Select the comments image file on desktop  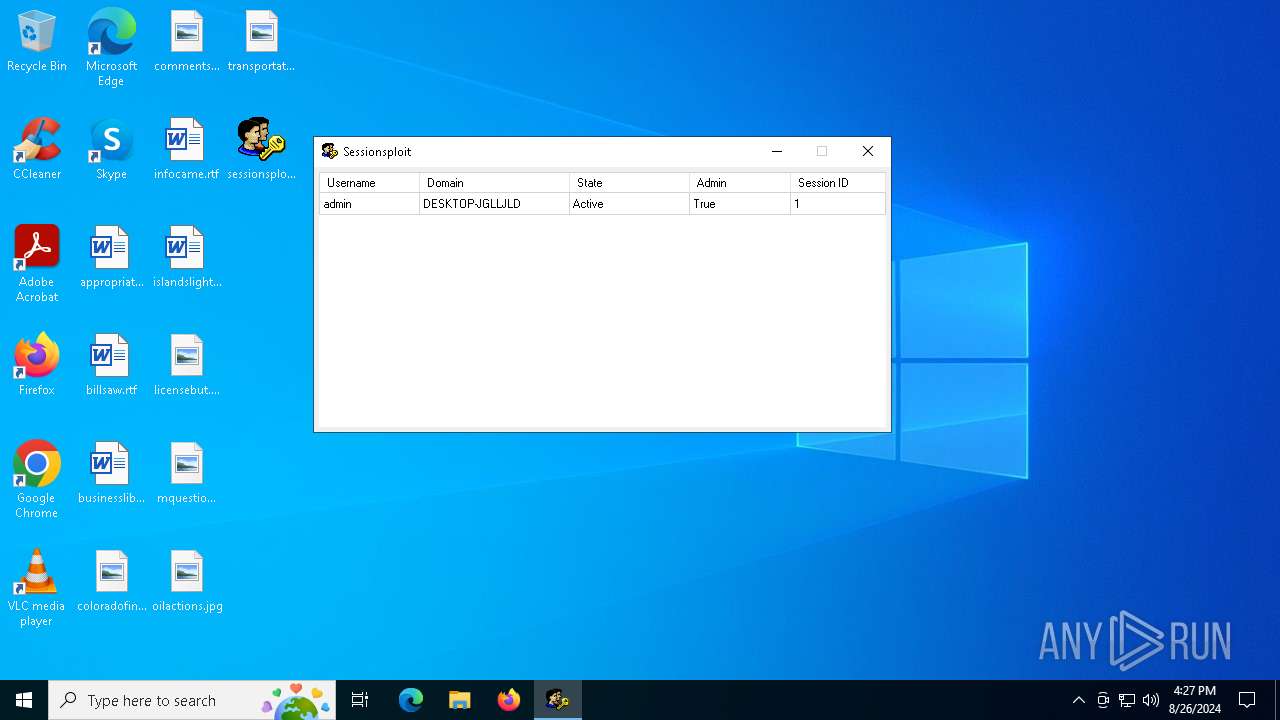[x=186, y=41]
